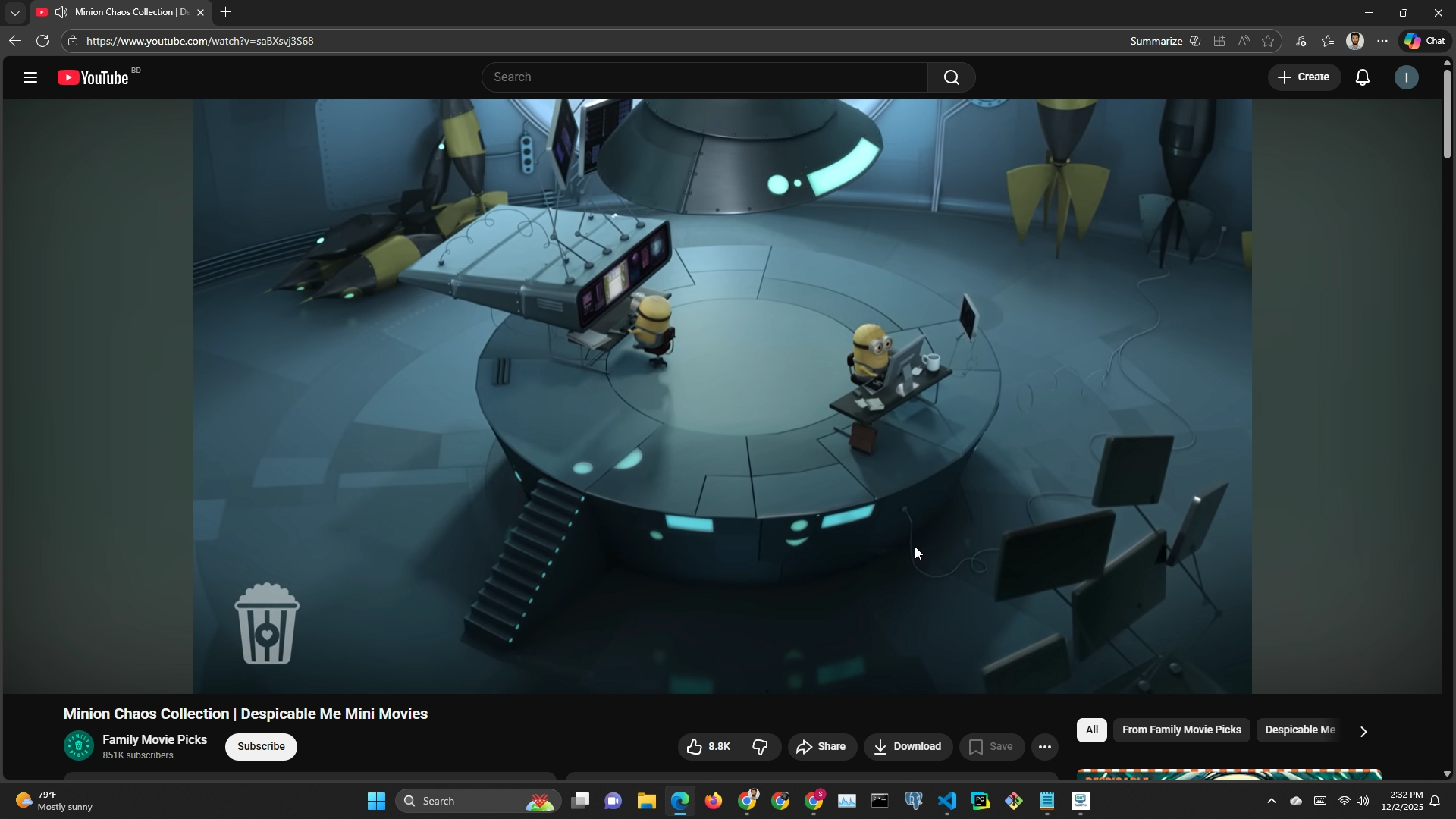Open the YouTube notifications bell
The width and height of the screenshot is (1456, 819).
[1362, 77]
